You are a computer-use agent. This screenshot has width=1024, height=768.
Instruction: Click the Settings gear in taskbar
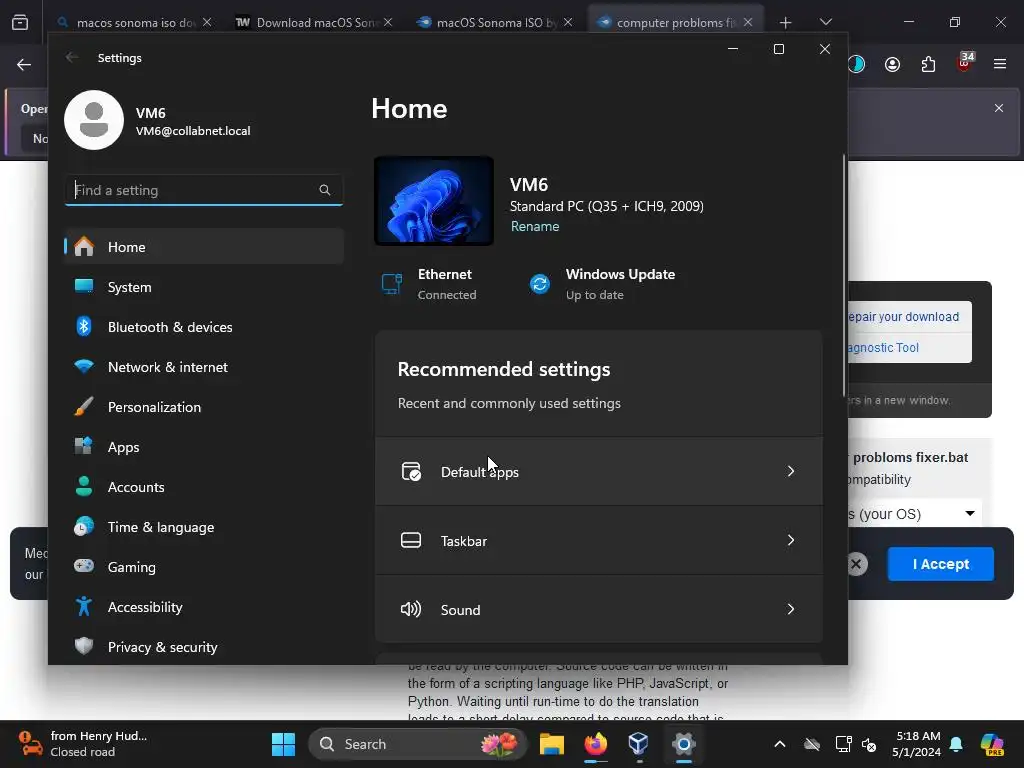[683, 744]
